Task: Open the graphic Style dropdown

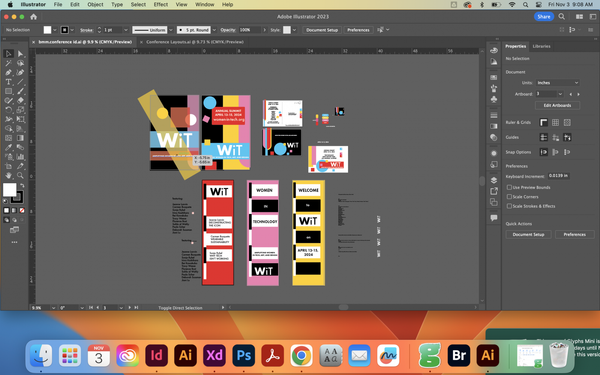Action: pos(294,30)
